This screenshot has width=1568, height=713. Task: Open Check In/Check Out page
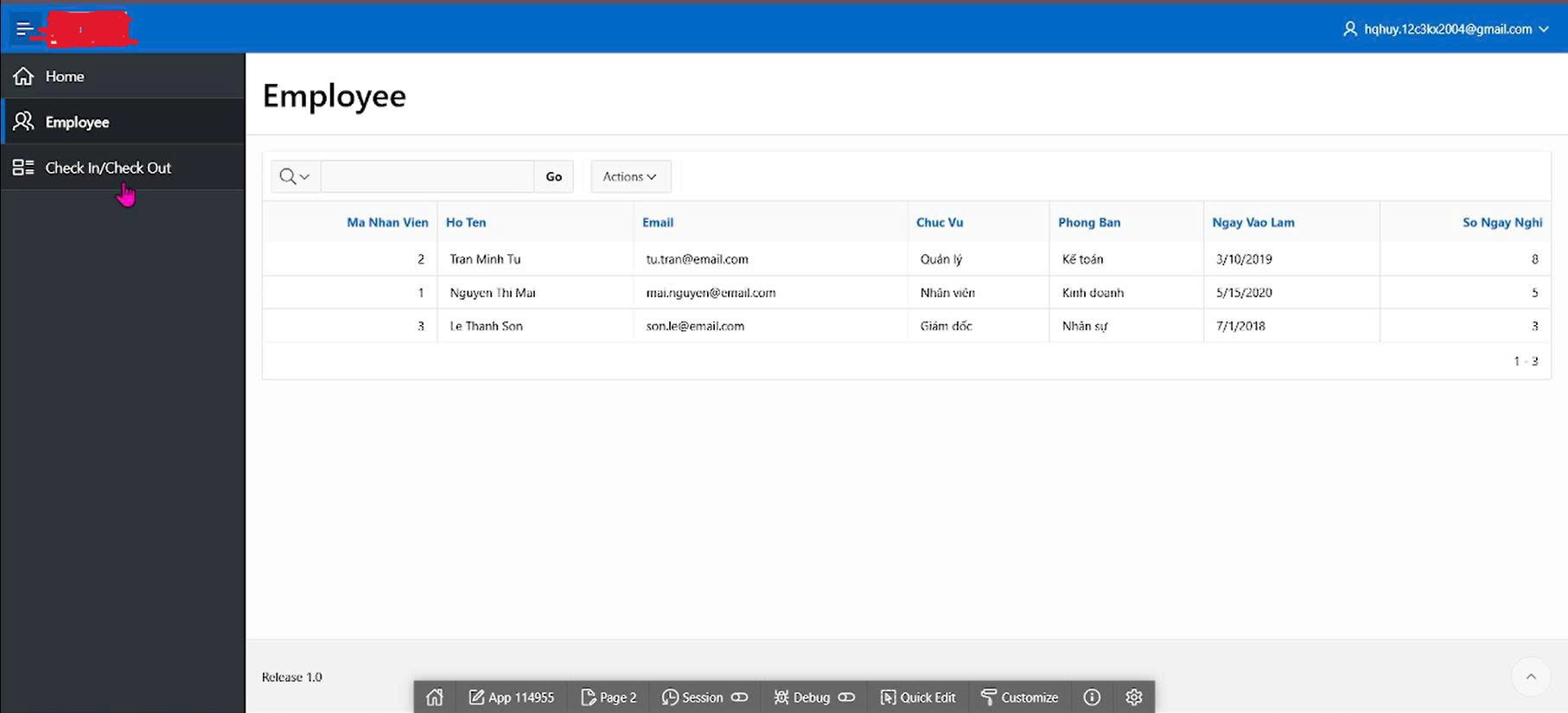pyautogui.click(x=123, y=168)
